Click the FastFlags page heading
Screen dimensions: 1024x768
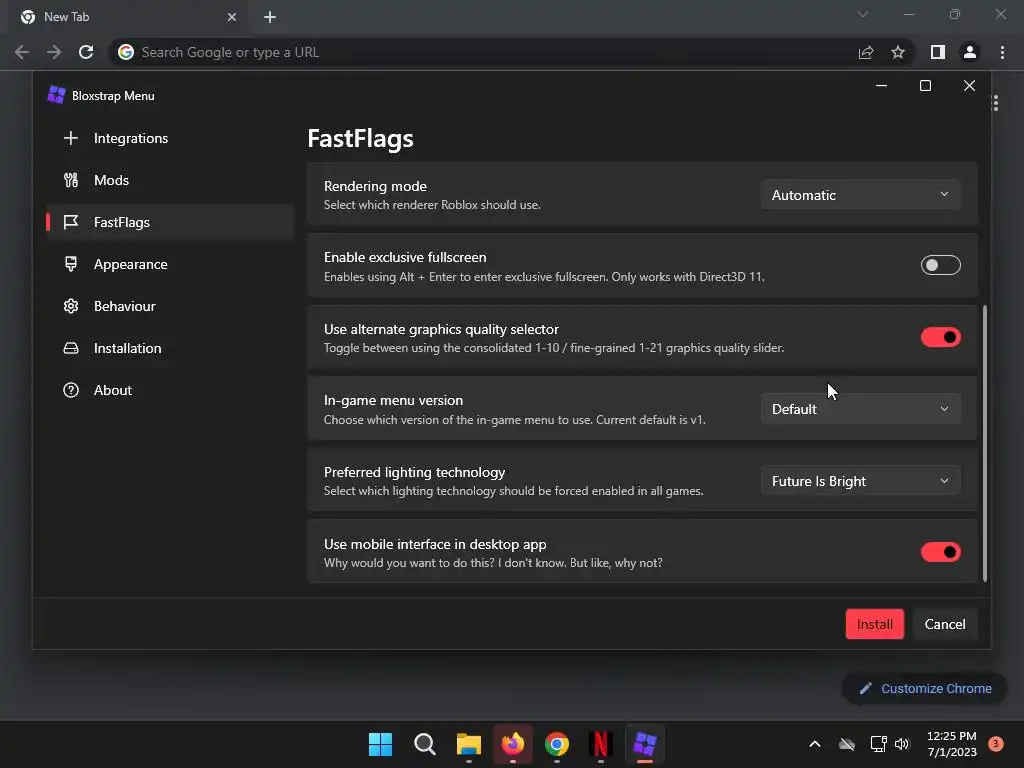point(360,138)
